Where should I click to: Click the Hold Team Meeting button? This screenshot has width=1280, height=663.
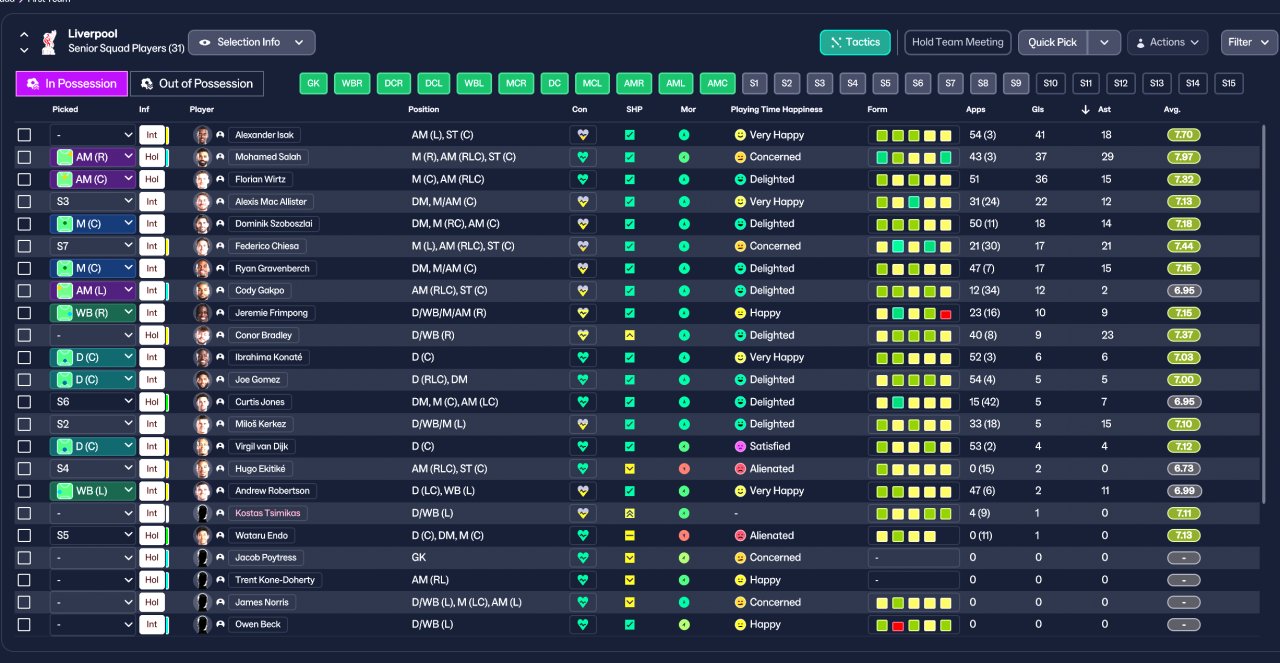pos(957,42)
